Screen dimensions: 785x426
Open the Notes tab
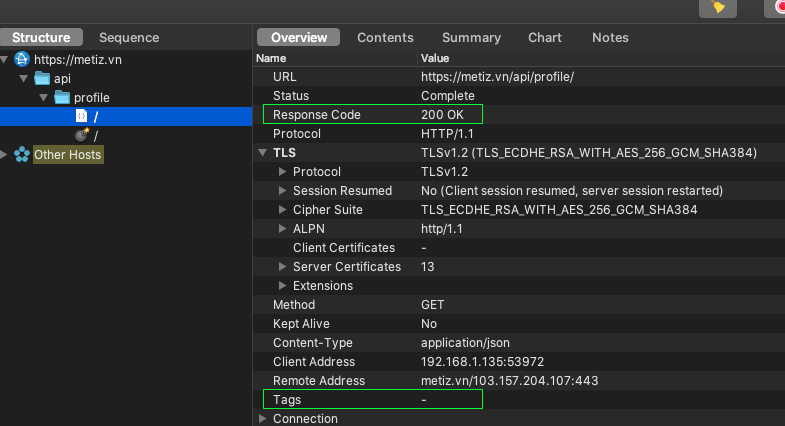(610, 38)
